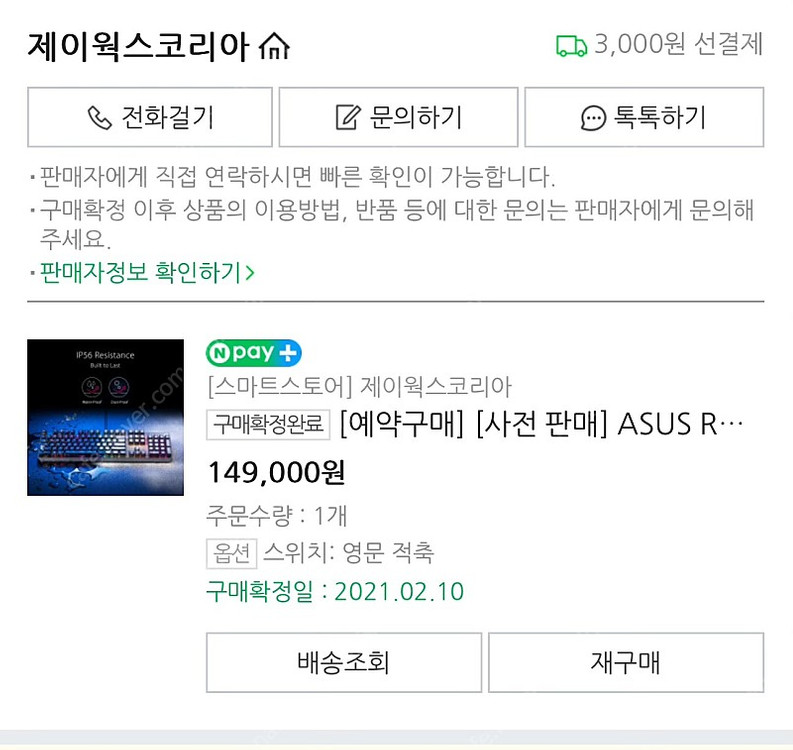
Task: Click the green delivery truck icon
Action: click(571, 45)
